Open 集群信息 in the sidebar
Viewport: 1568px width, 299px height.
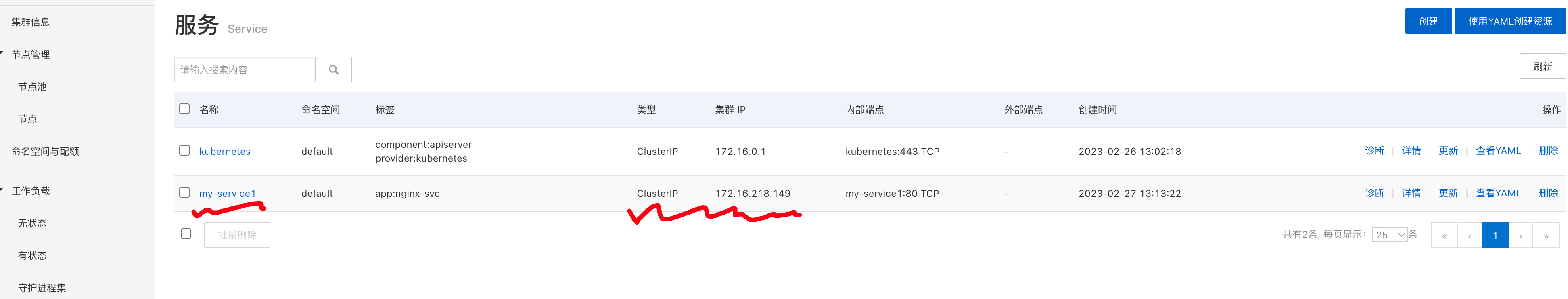tap(30, 22)
